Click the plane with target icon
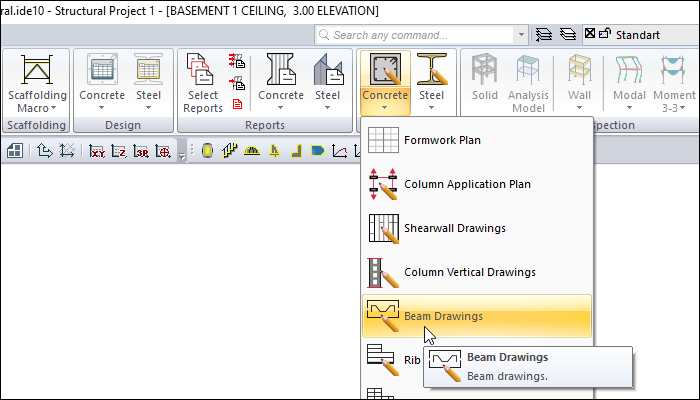Screen dimensions: 700x400 (x=163, y=151)
